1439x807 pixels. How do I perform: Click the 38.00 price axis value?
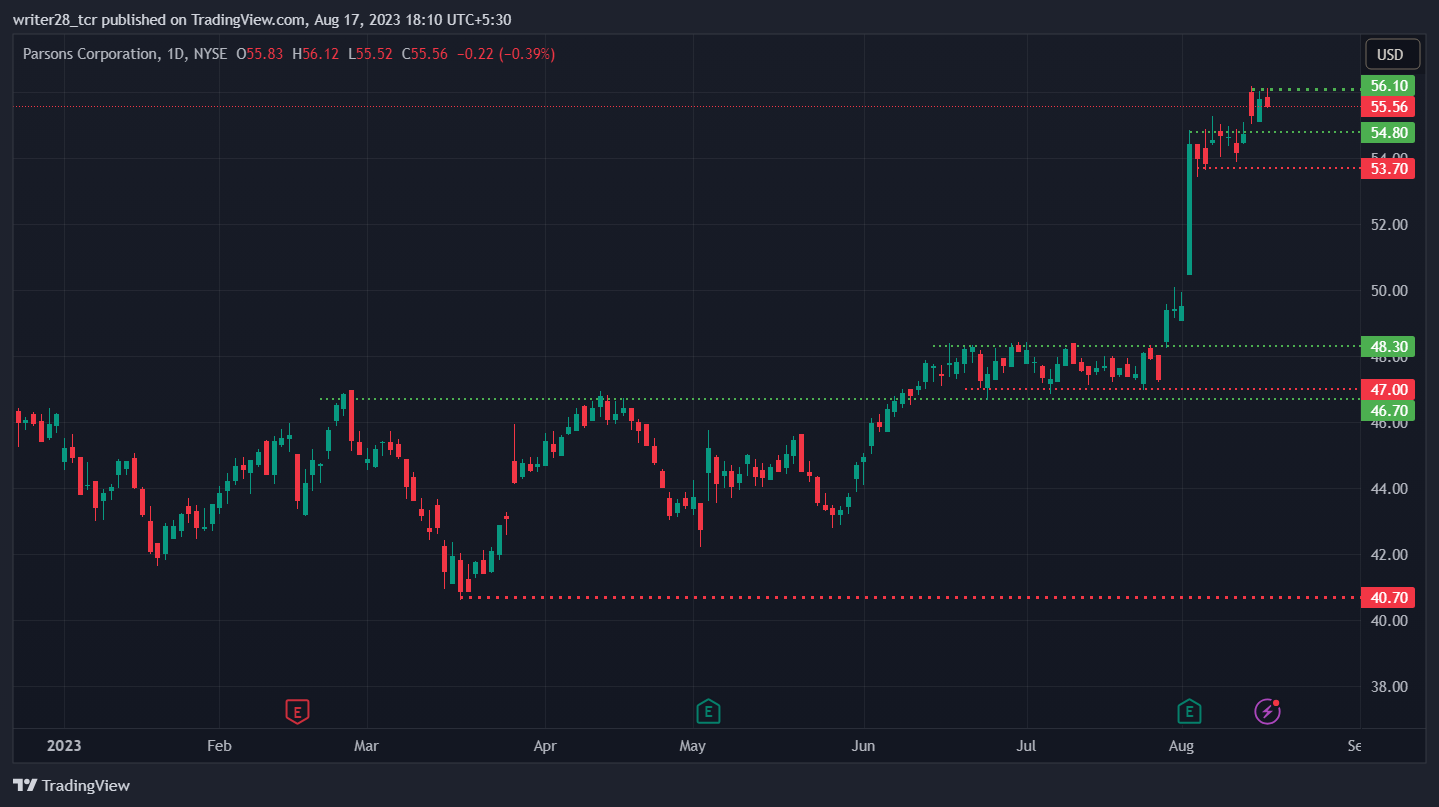[x=1389, y=687]
